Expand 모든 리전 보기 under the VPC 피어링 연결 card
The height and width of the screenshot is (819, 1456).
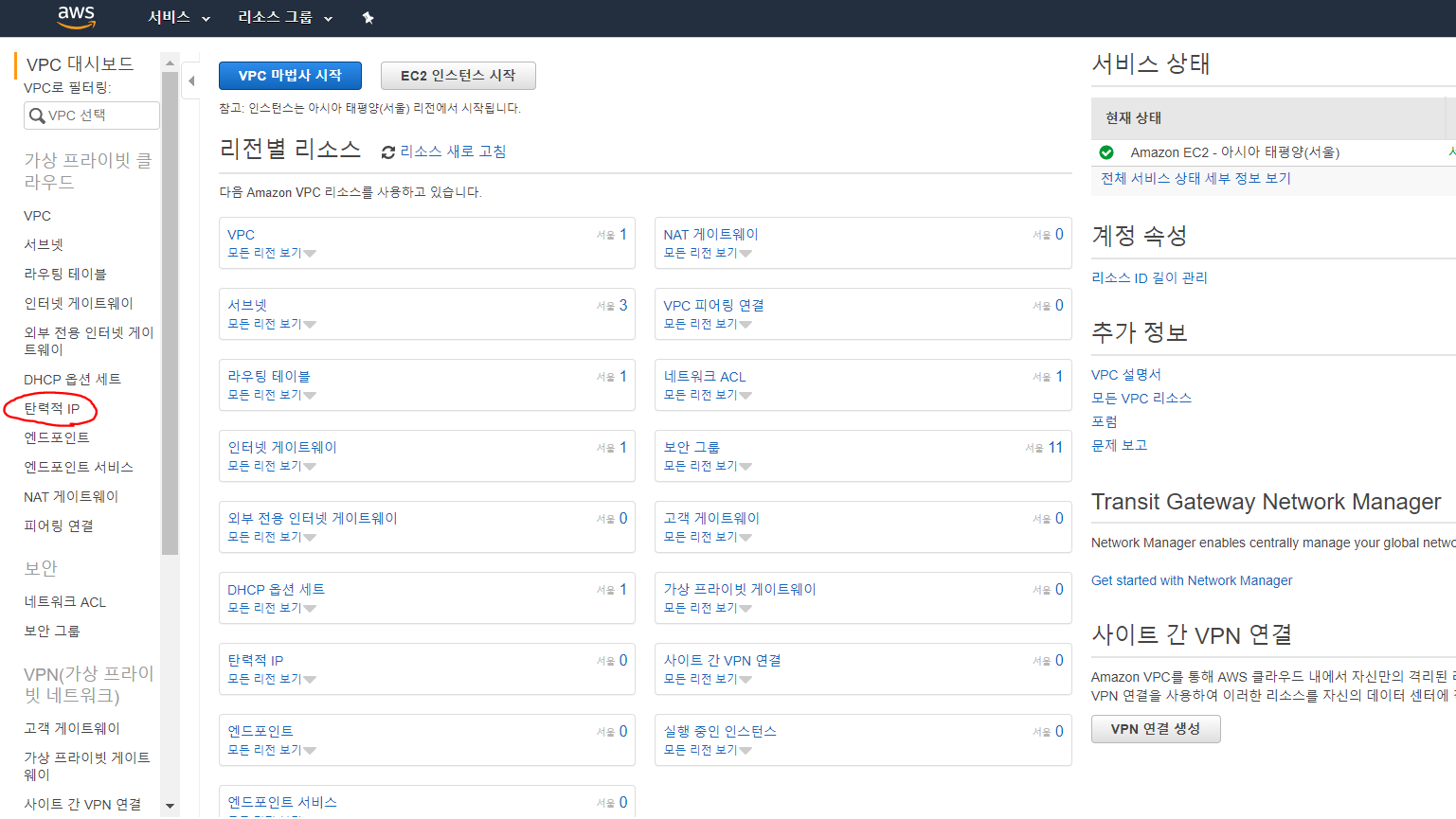click(708, 324)
